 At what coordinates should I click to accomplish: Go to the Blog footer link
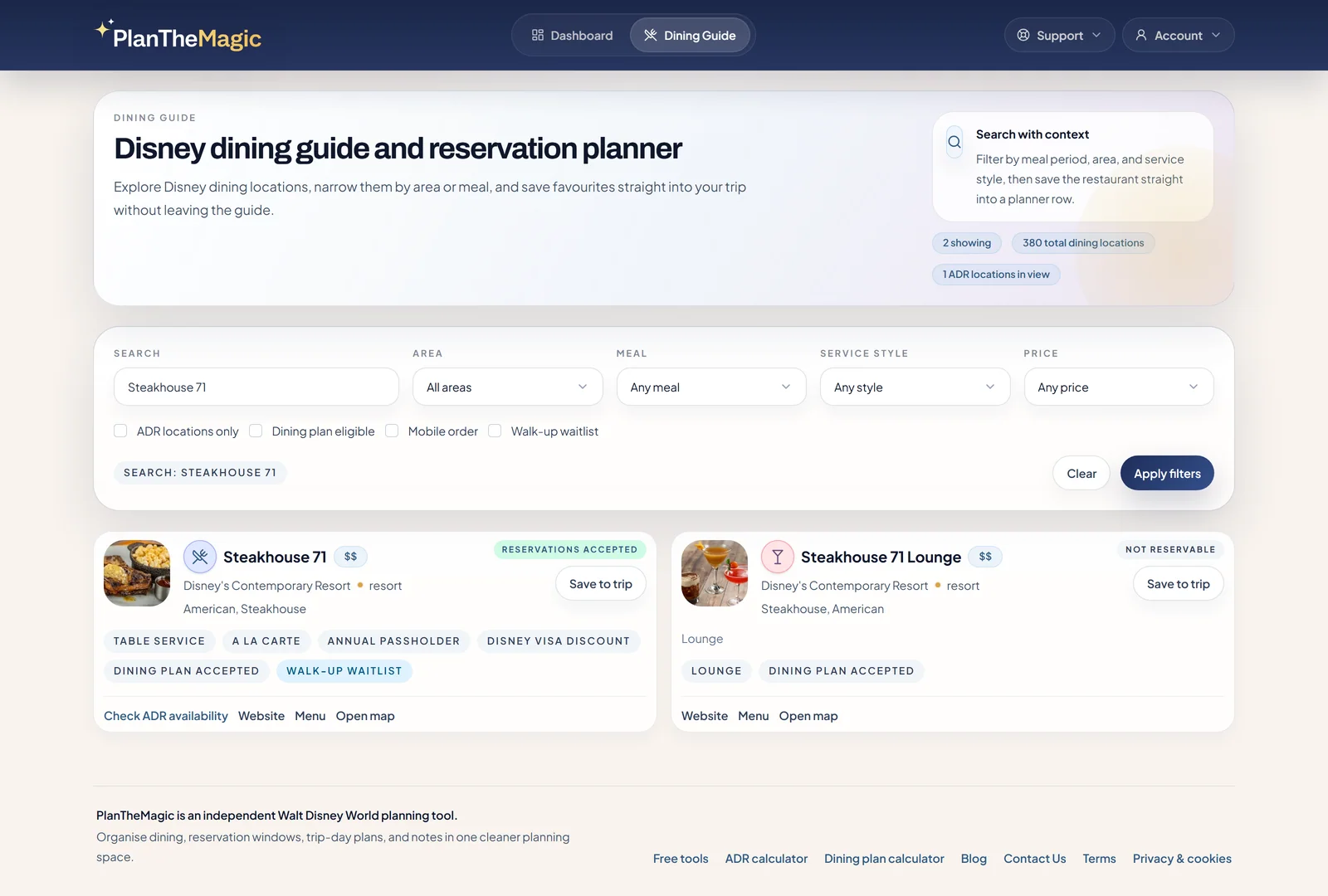[974, 859]
